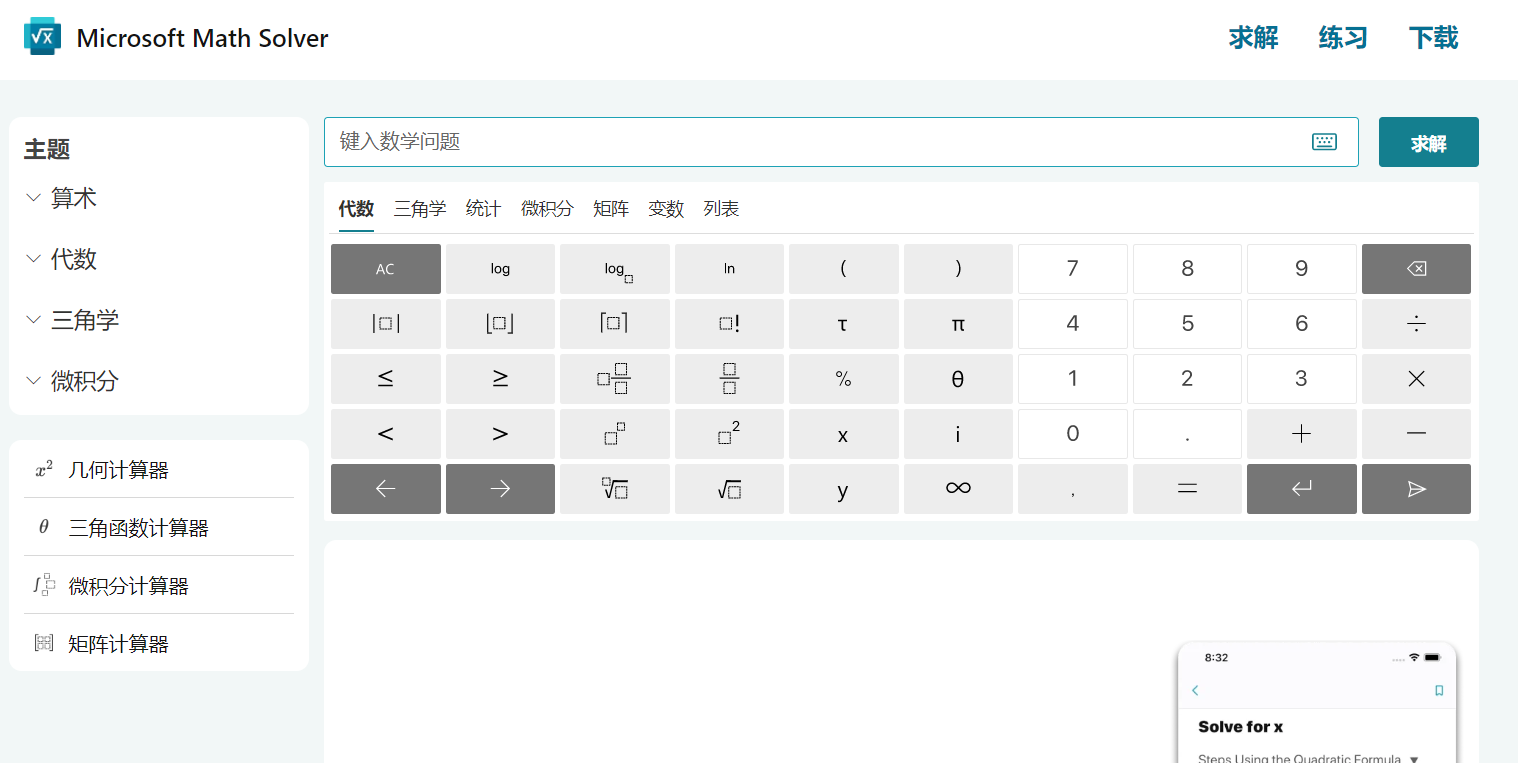Viewport: 1518px width, 763px height.
Task: Insert ceiling function template
Action: (x=614, y=324)
